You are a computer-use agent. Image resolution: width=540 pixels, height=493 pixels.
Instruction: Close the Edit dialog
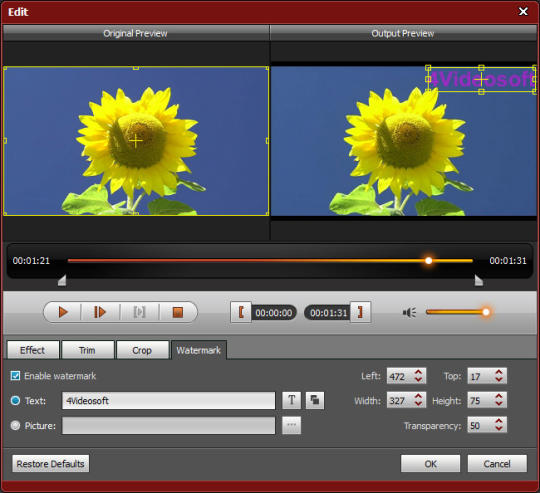523,12
